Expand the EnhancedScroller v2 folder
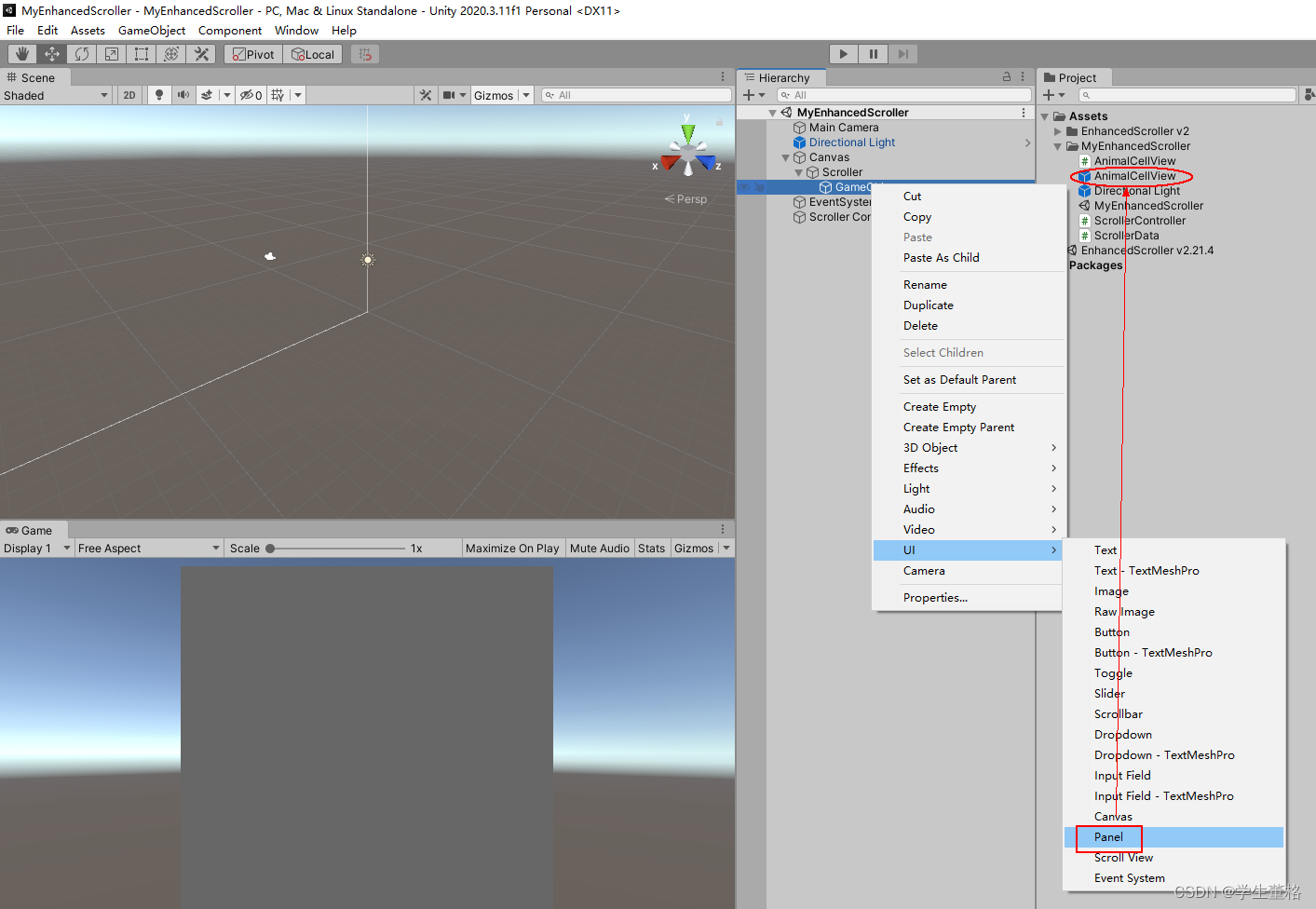Viewport: 1316px width, 909px height. tap(1057, 130)
